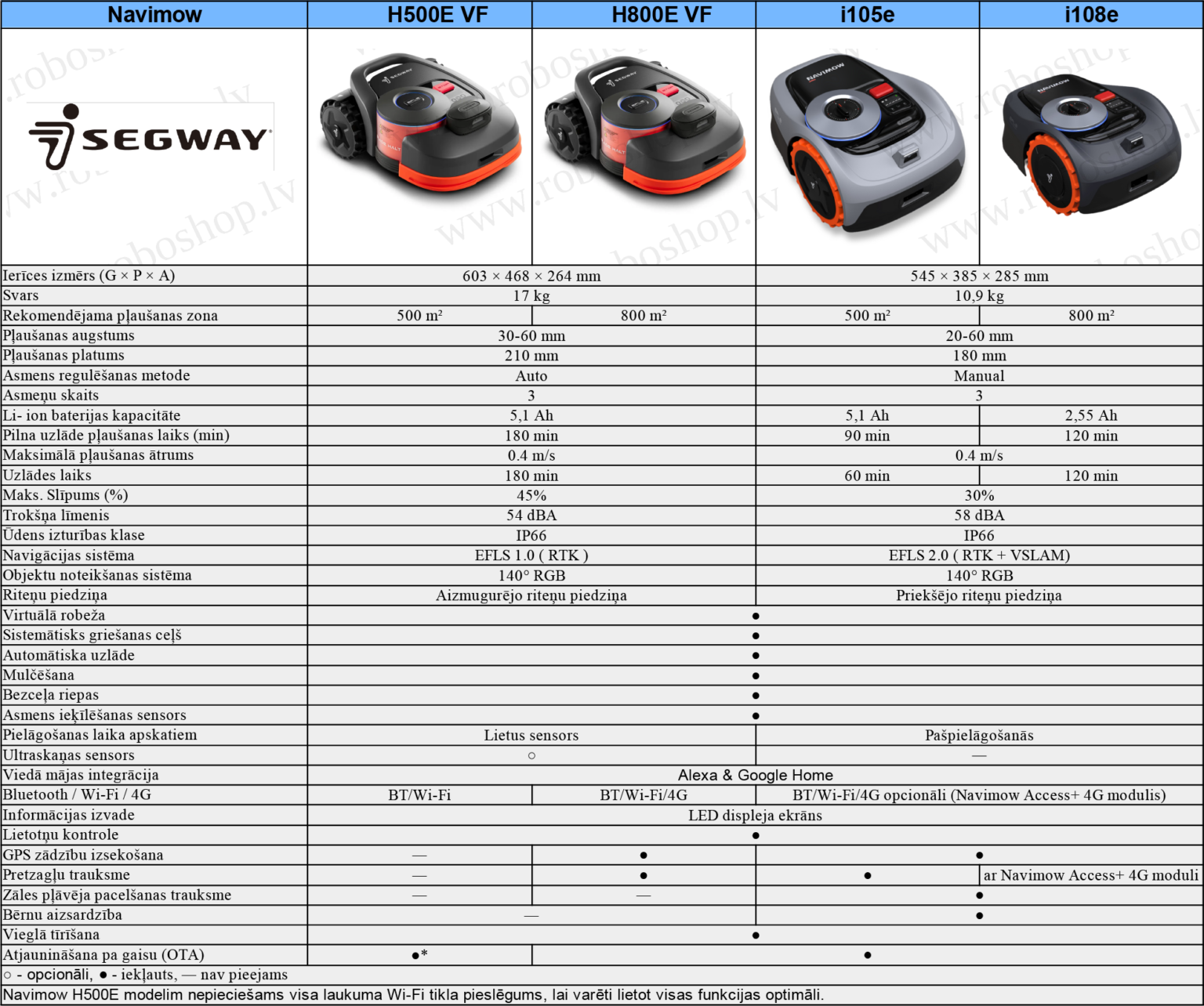The width and height of the screenshot is (1204, 1006).
Task: Click the '90 min' mowing time cell
Action: coord(868,436)
